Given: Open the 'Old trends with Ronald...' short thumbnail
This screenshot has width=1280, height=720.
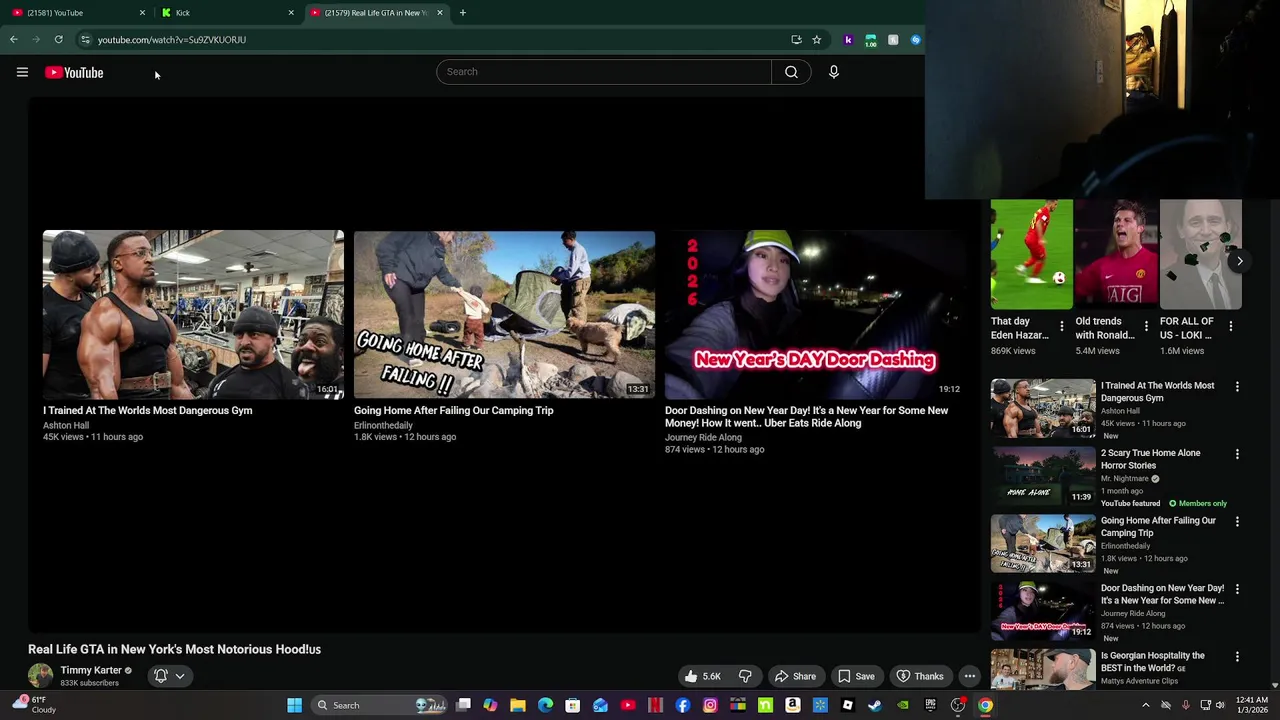Looking at the screenshot, I should pyautogui.click(x=1116, y=254).
